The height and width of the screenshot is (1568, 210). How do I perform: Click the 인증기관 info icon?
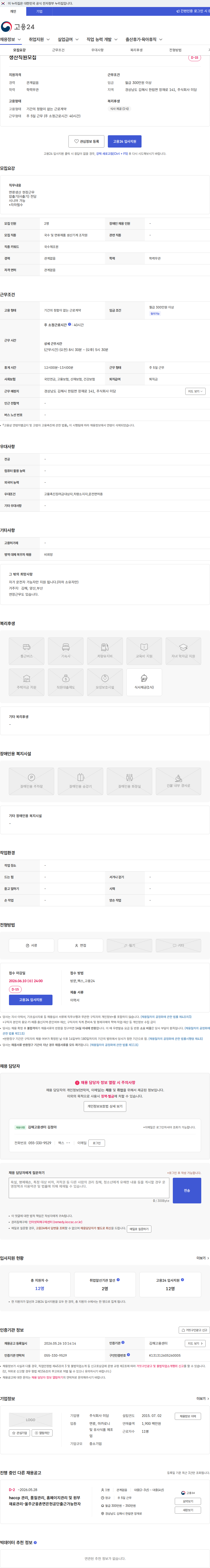point(122,1342)
